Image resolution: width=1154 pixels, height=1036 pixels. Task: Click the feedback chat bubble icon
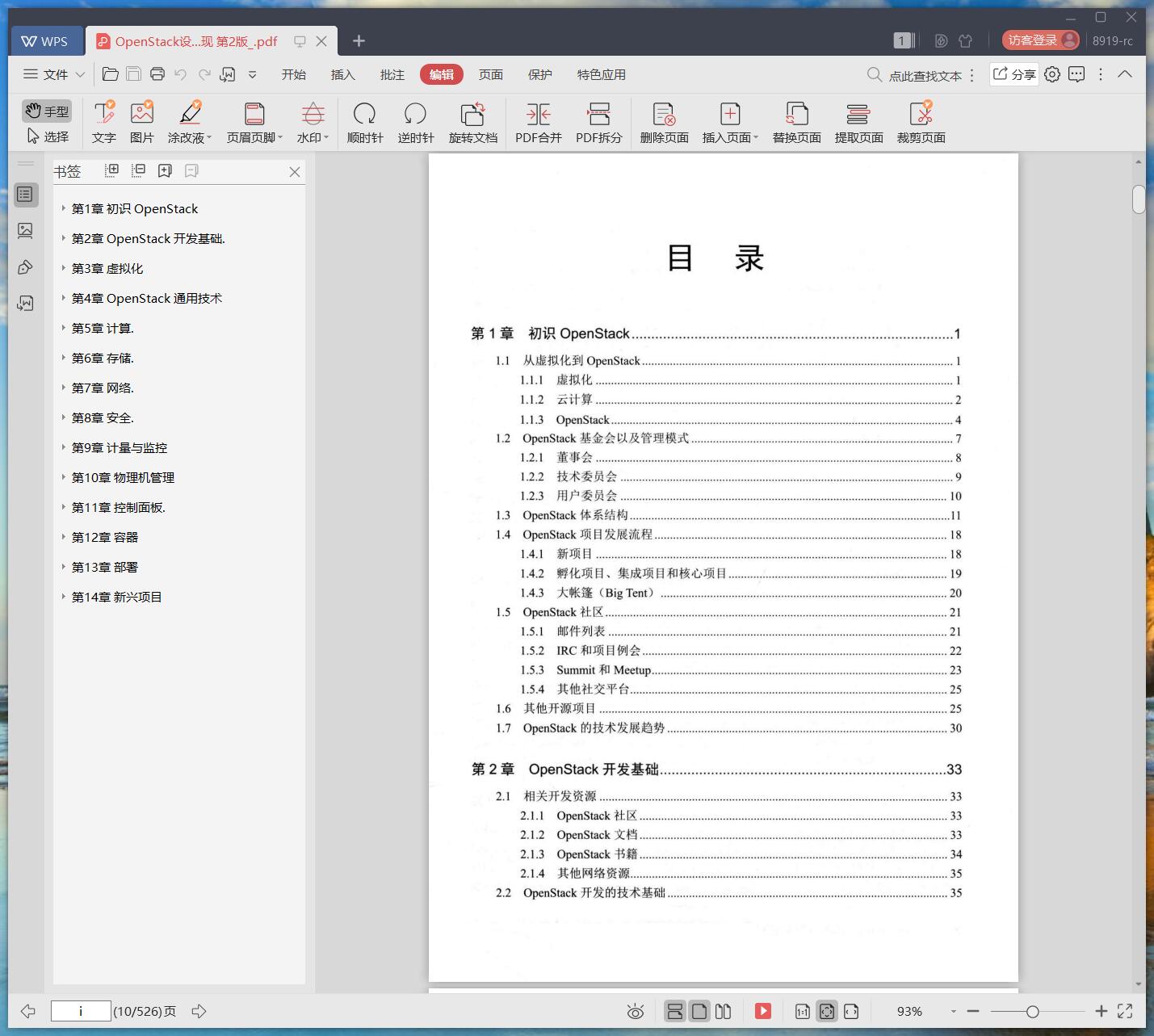[1076, 74]
